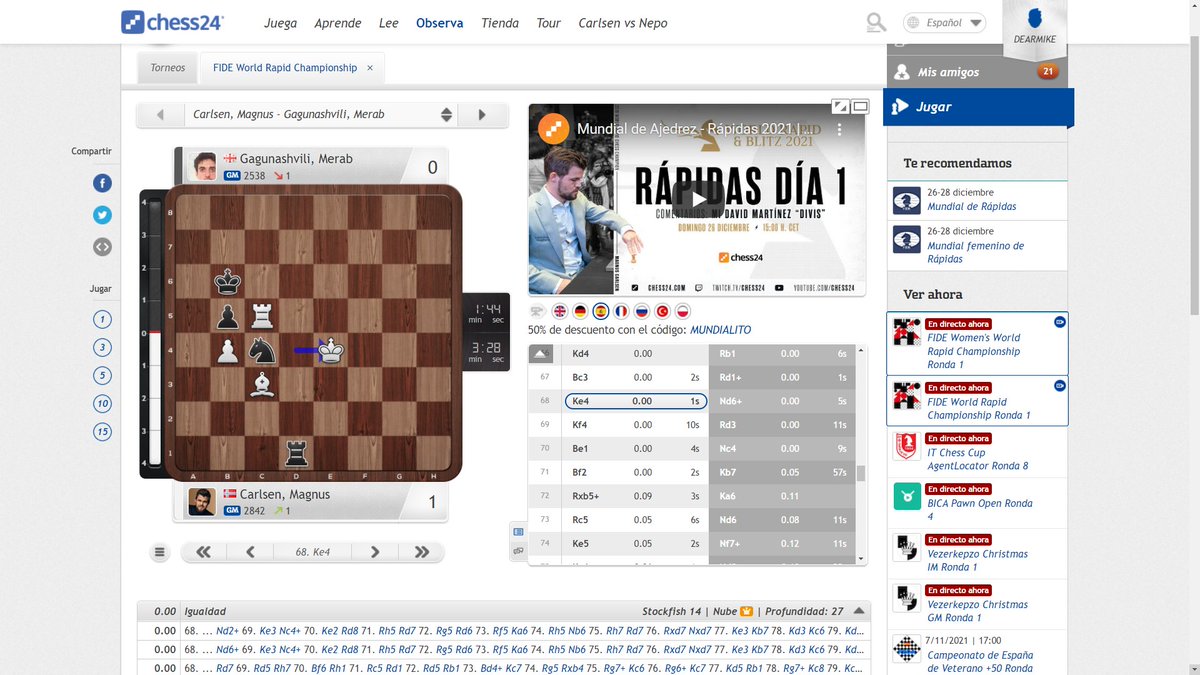Viewport: 1200px width, 675px height.
Task: Open BICA Pawn Open Ronda 4
Action: click(978, 503)
